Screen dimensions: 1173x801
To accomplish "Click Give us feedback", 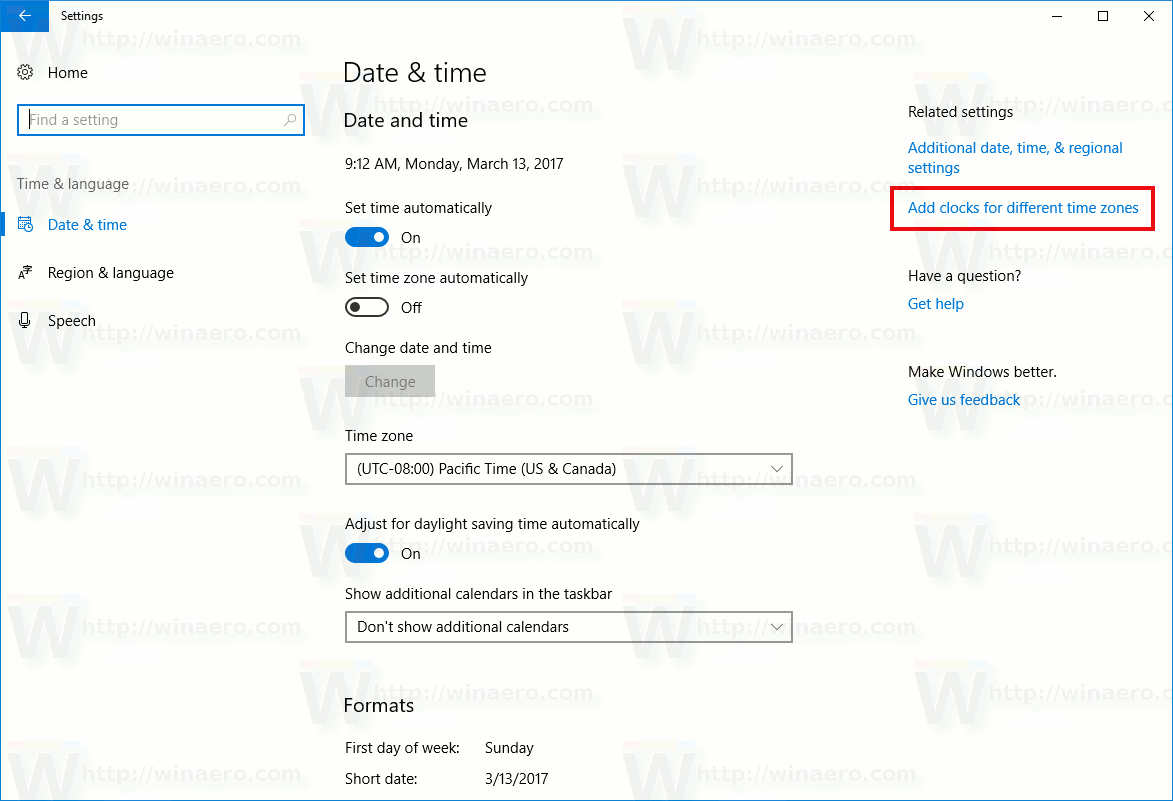I will (963, 399).
